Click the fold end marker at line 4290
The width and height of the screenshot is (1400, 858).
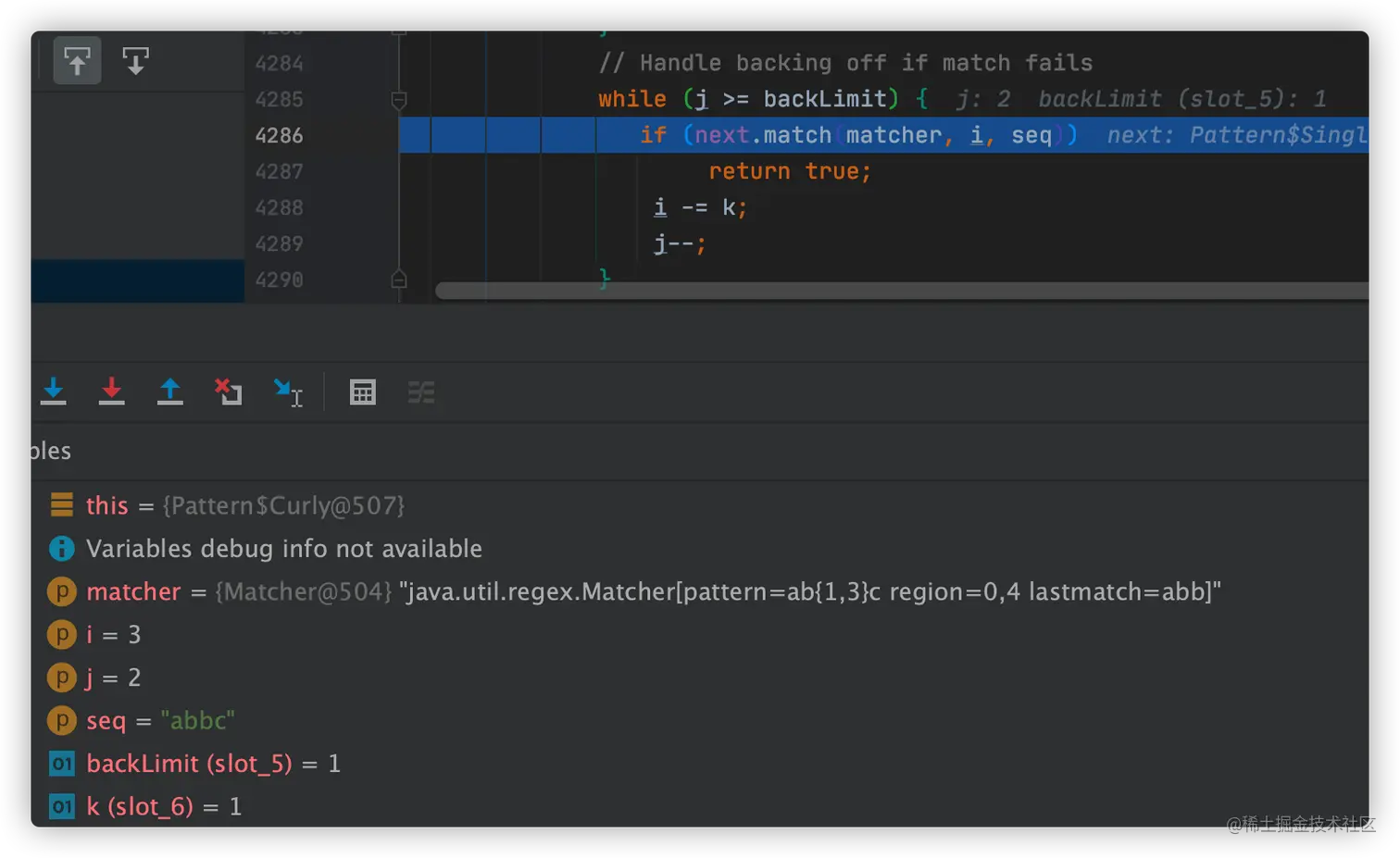click(399, 279)
